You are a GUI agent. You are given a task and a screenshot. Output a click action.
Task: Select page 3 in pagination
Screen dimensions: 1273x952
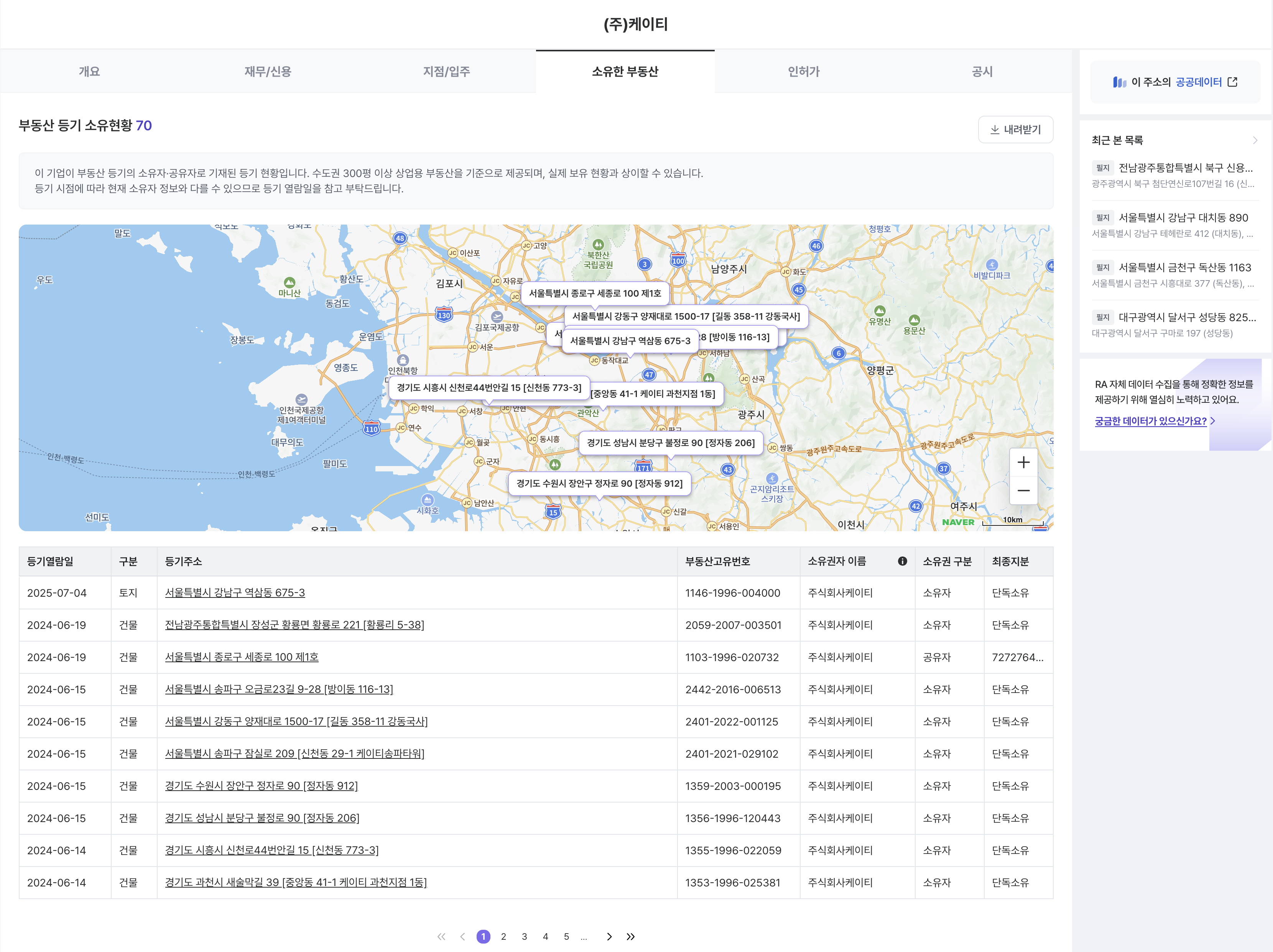point(524,936)
